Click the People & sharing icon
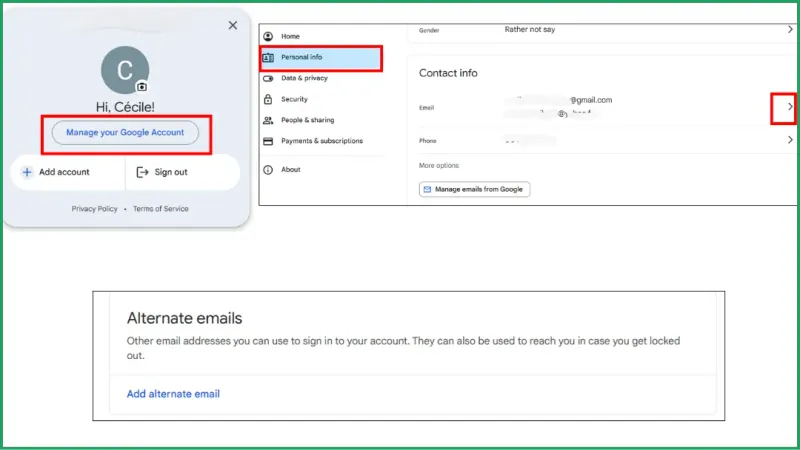This screenshot has width=800, height=450. [268, 120]
